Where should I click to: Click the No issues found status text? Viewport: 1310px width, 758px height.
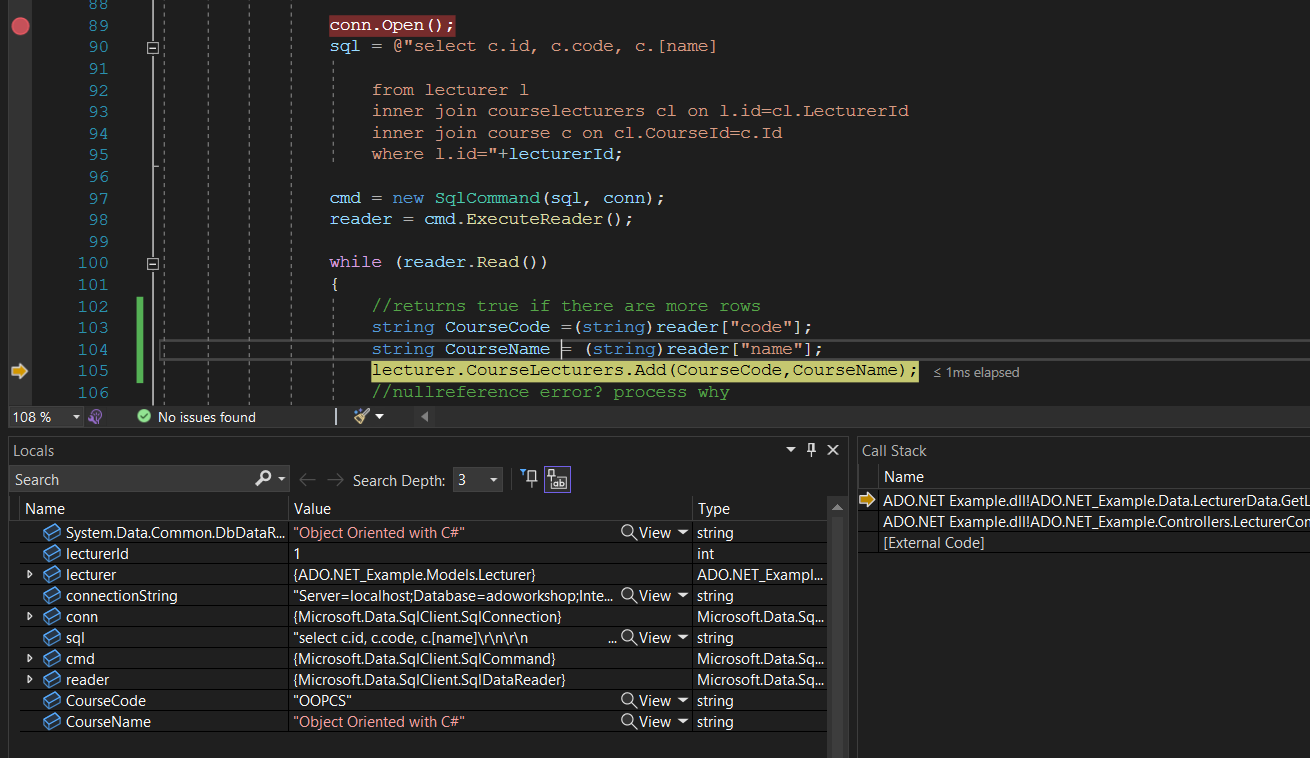click(x=207, y=417)
